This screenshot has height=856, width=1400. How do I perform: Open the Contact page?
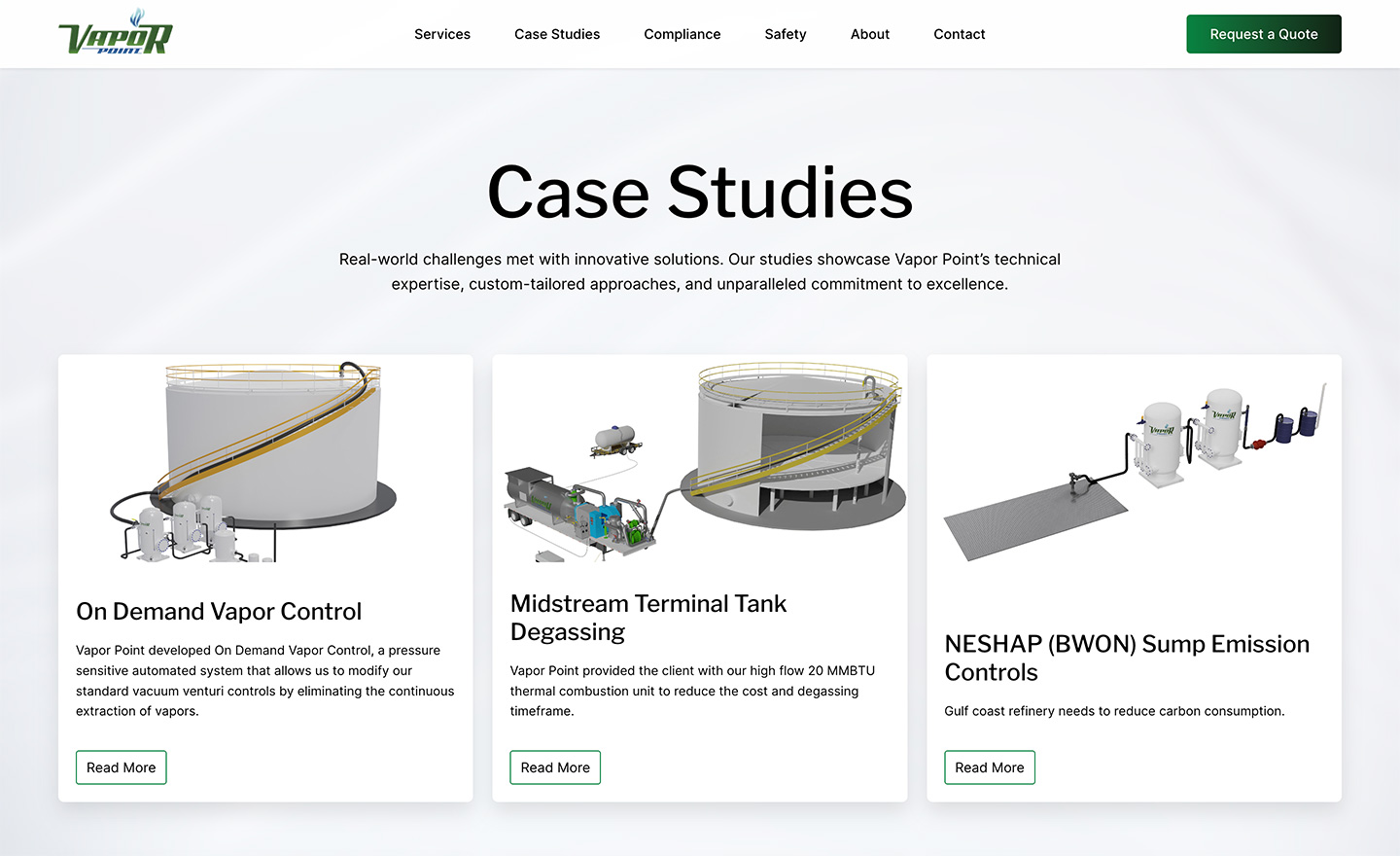tap(959, 34)
